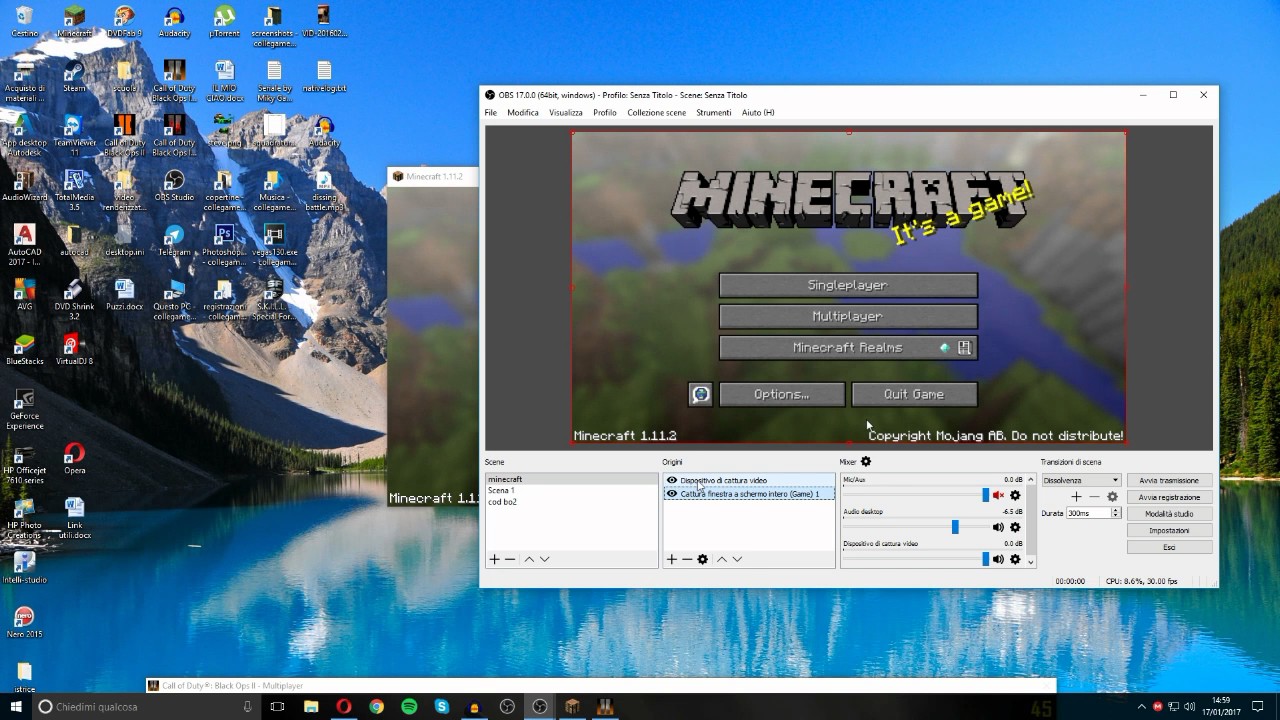The height and width of the screenshot is (720, 1280).
Task: Click Avvia registrazione to start recording
Action: [1169, 497]
